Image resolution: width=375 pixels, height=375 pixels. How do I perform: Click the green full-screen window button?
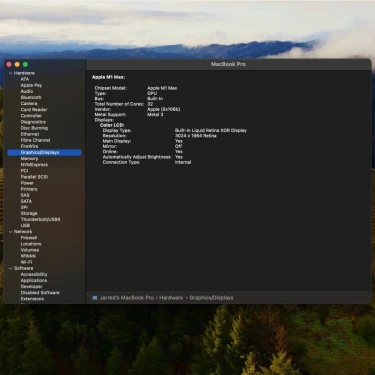(25, 64)
